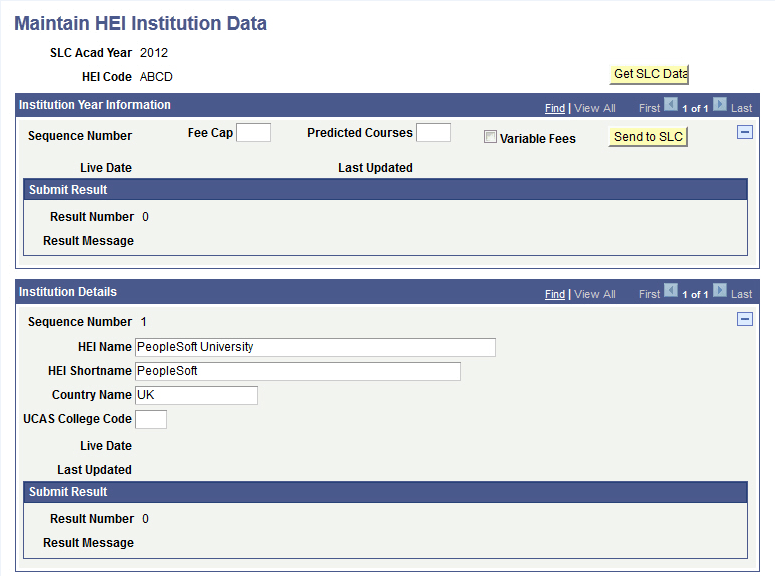The width and height of the screenshot is (775, 576).
Task: Click View All in Institution Year Information
Action: click(595, 108)
